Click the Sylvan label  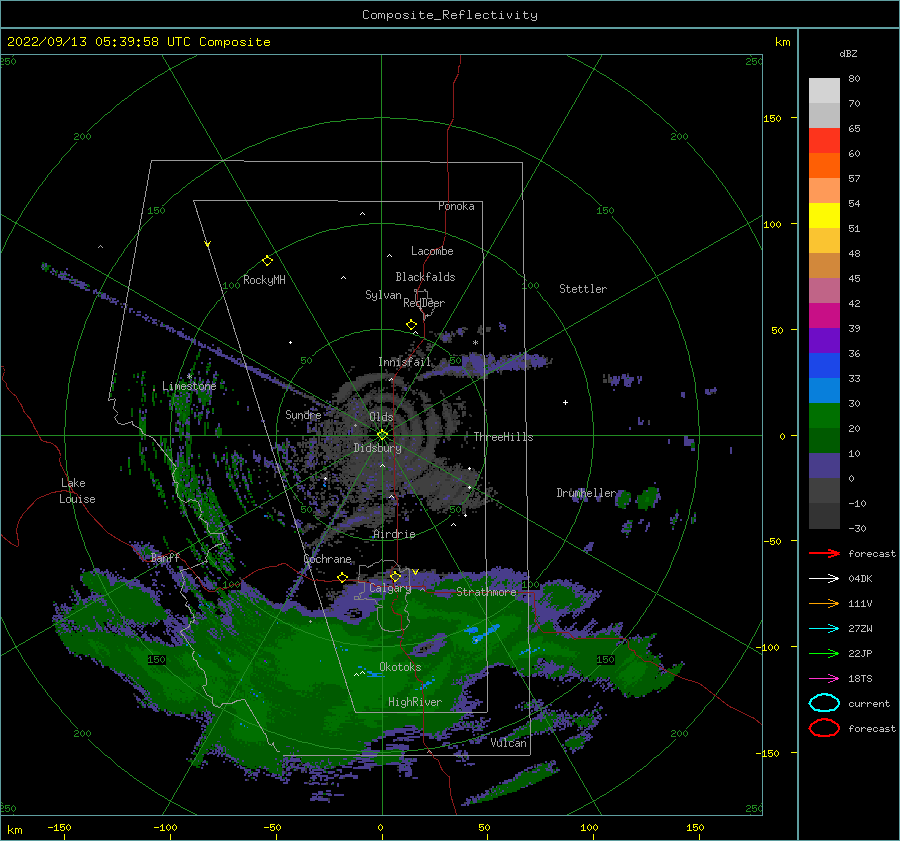coord(383,295)
